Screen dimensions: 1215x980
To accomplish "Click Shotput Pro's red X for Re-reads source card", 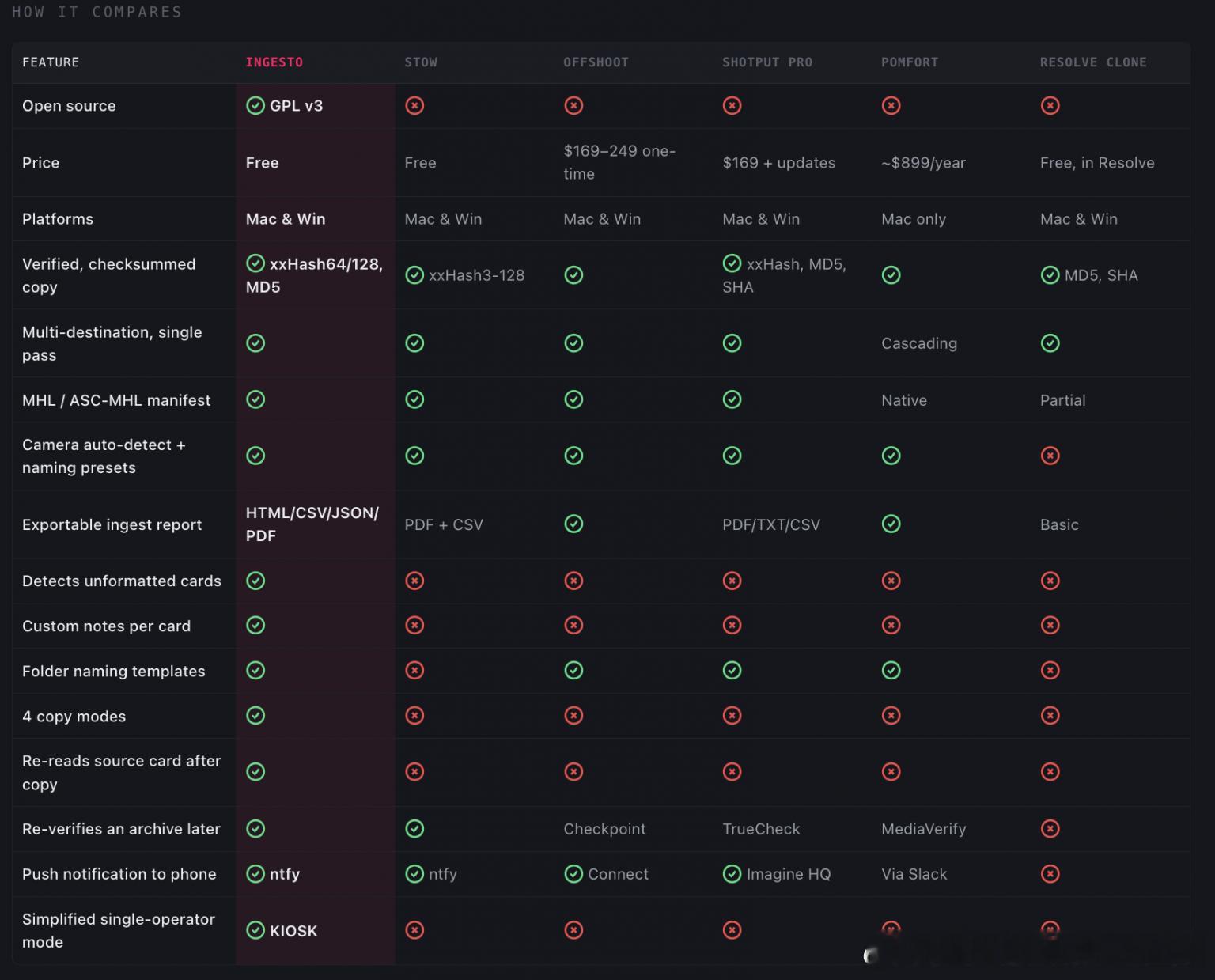I will [732, 772].
